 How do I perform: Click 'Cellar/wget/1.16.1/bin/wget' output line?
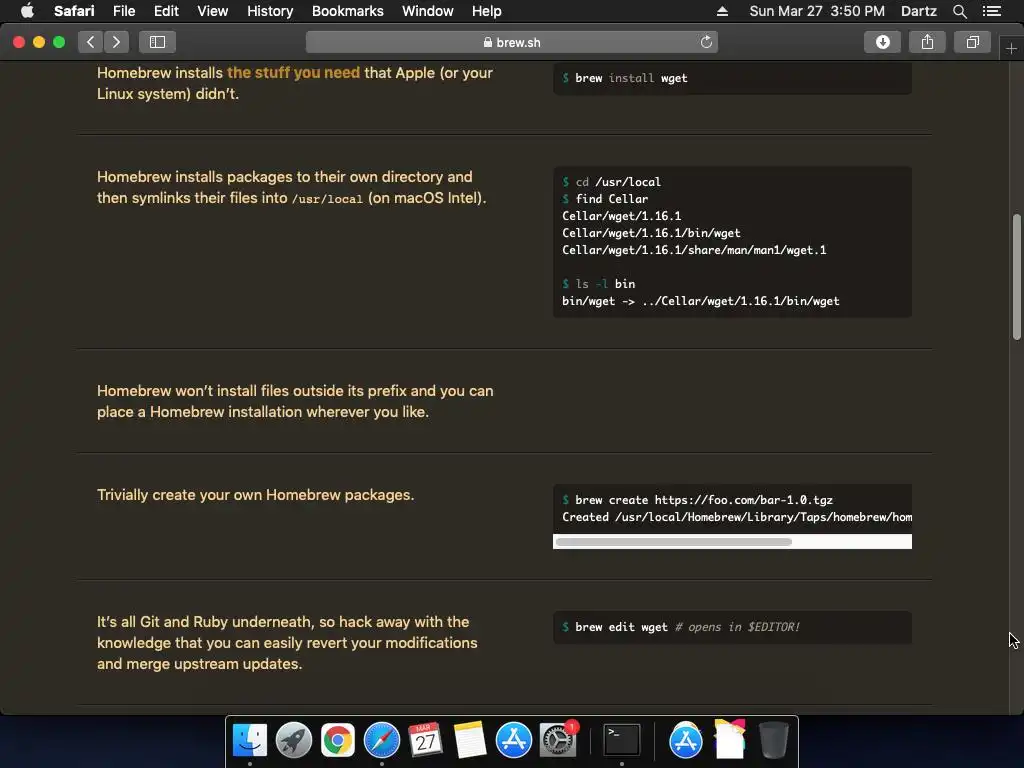pos(651,232)
